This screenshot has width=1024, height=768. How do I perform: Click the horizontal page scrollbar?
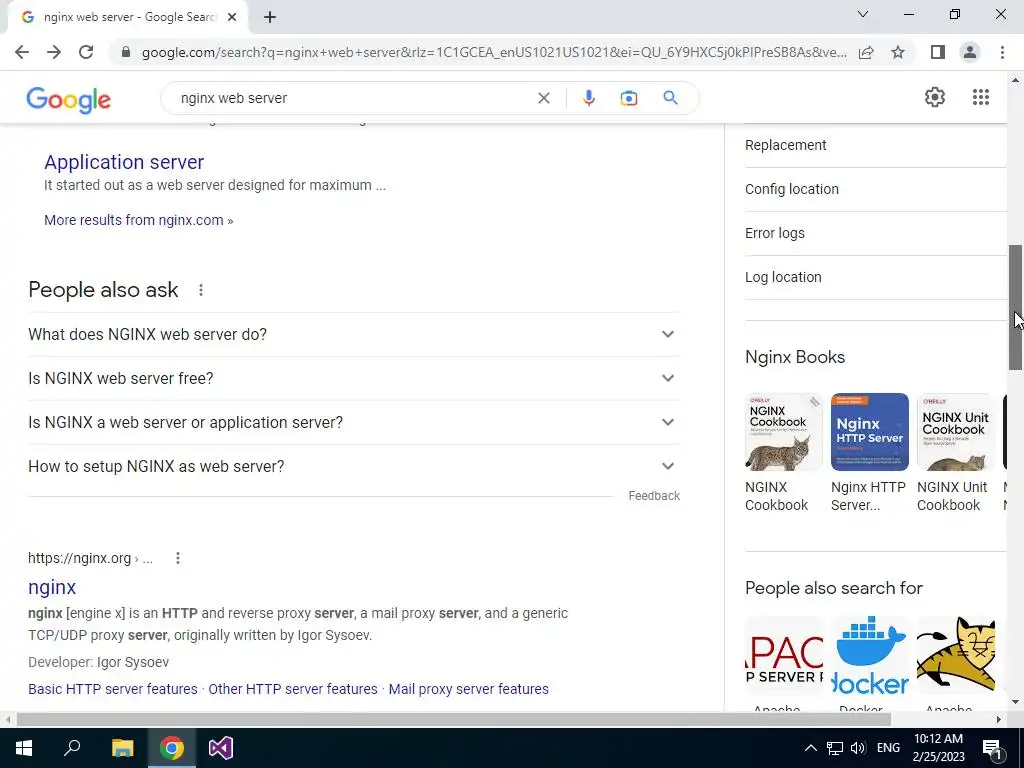click(453, 719)
